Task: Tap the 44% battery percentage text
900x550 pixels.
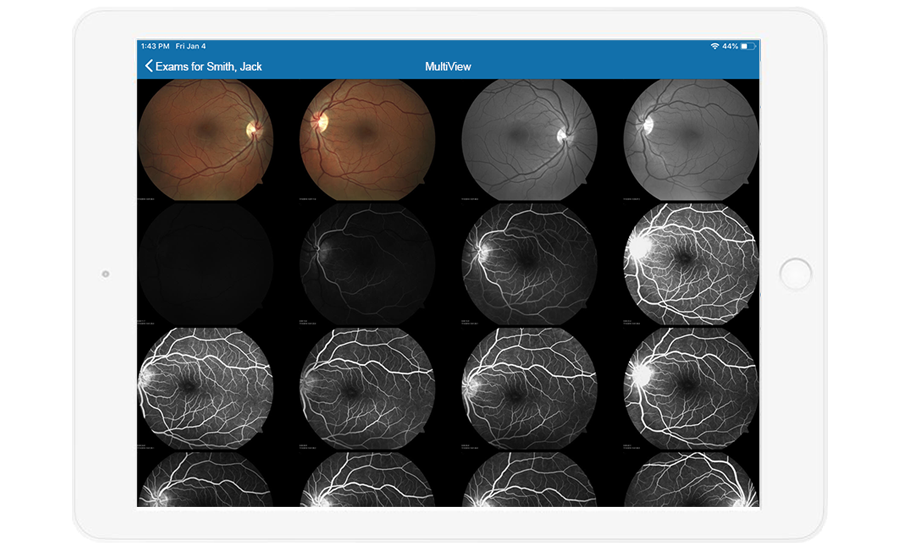Action: 730,46
